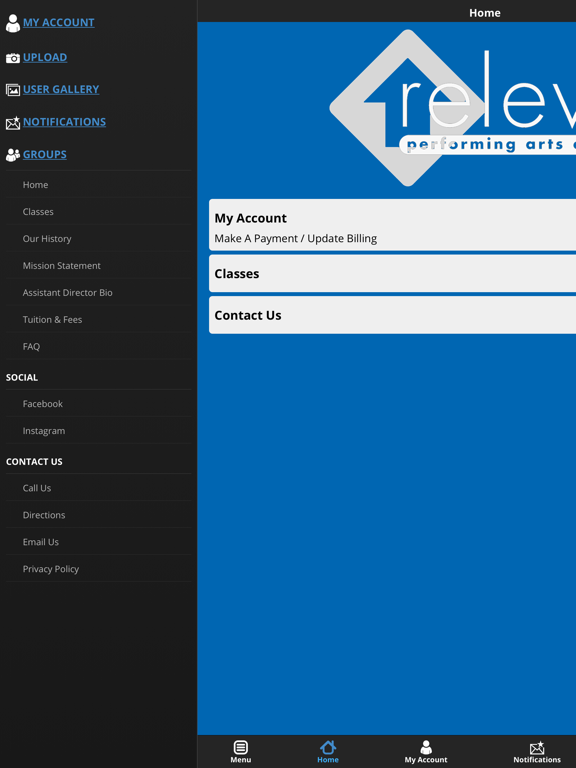Image resolution: width=576 pixels, height=768 pixels.
Task: Open Our History menu item
Action: coord(98,239)
